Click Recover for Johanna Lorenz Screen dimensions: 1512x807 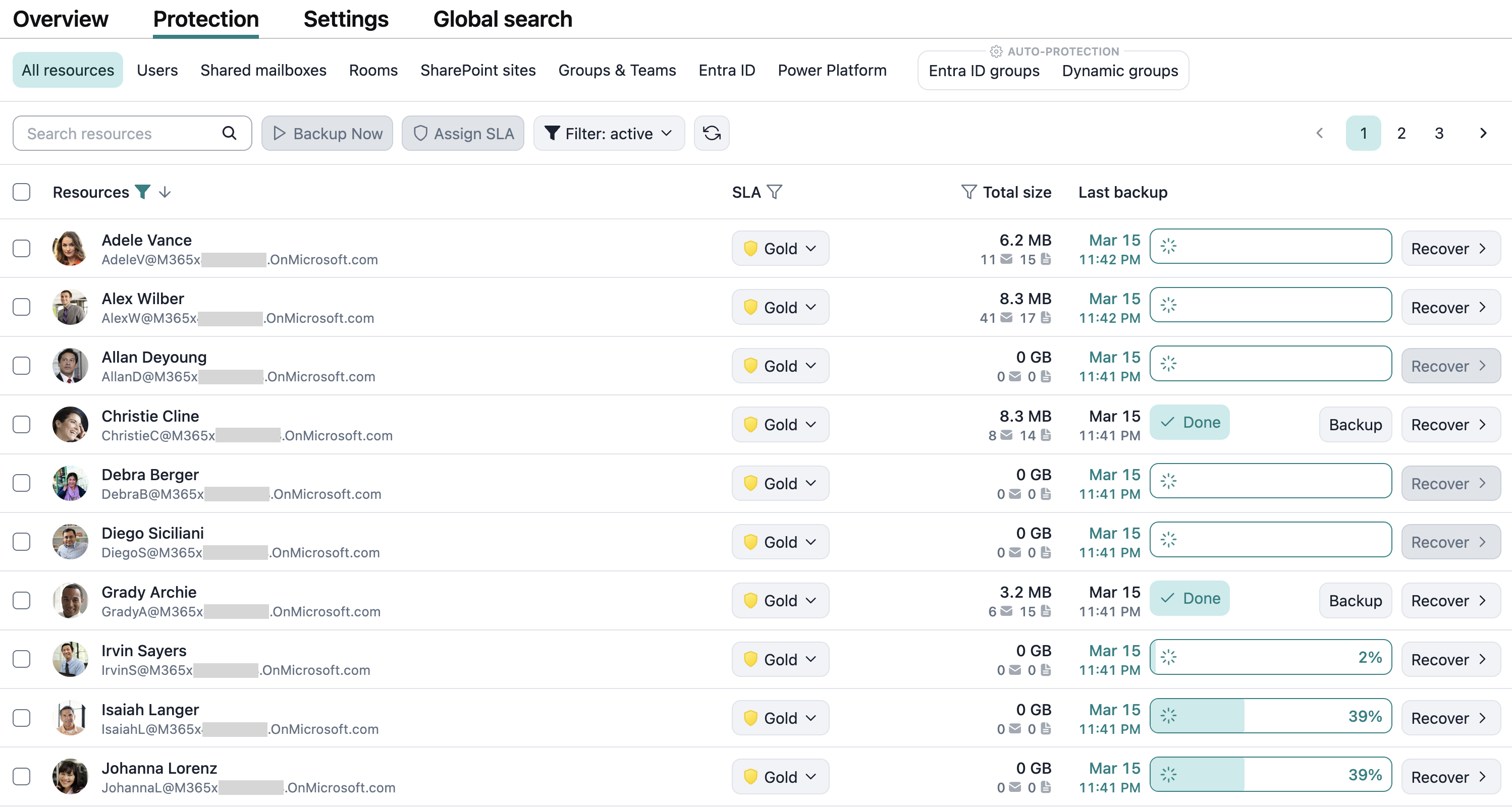pyautogui.click(x=1450, y=777)
